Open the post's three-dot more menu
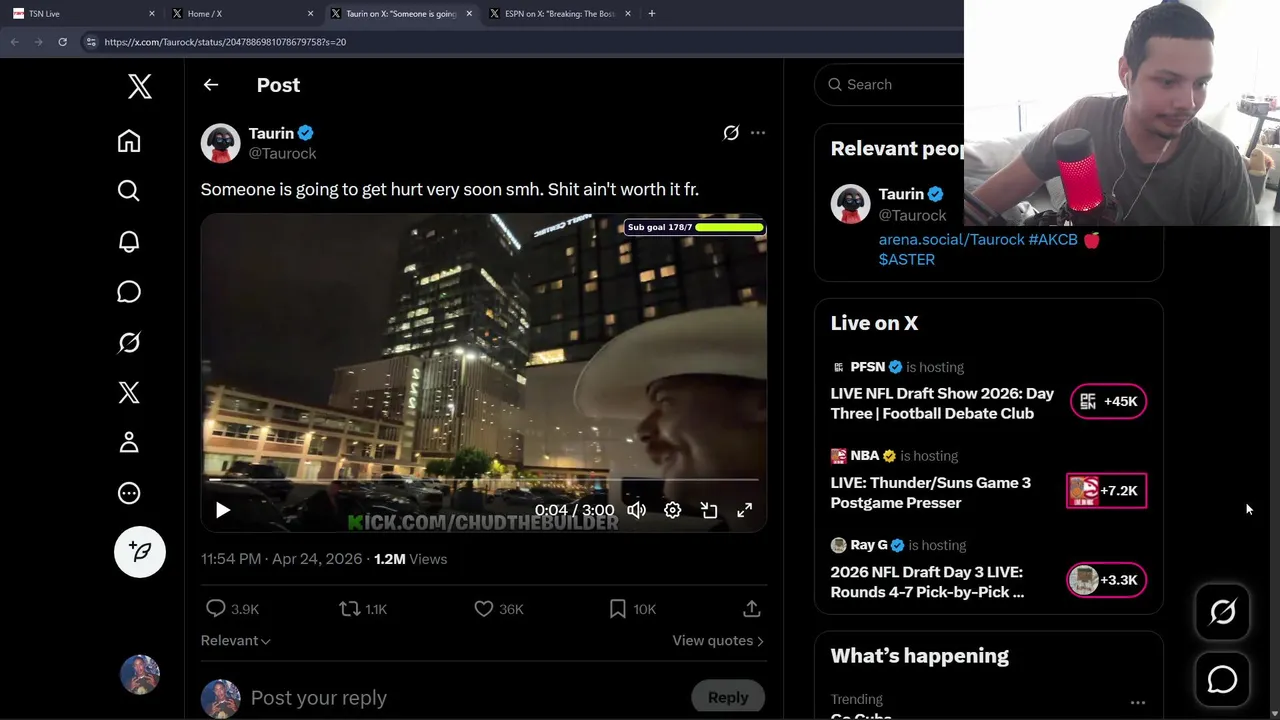Image resolution: width=1280 pixels, height=720 pixels. [x=758, y=133]
